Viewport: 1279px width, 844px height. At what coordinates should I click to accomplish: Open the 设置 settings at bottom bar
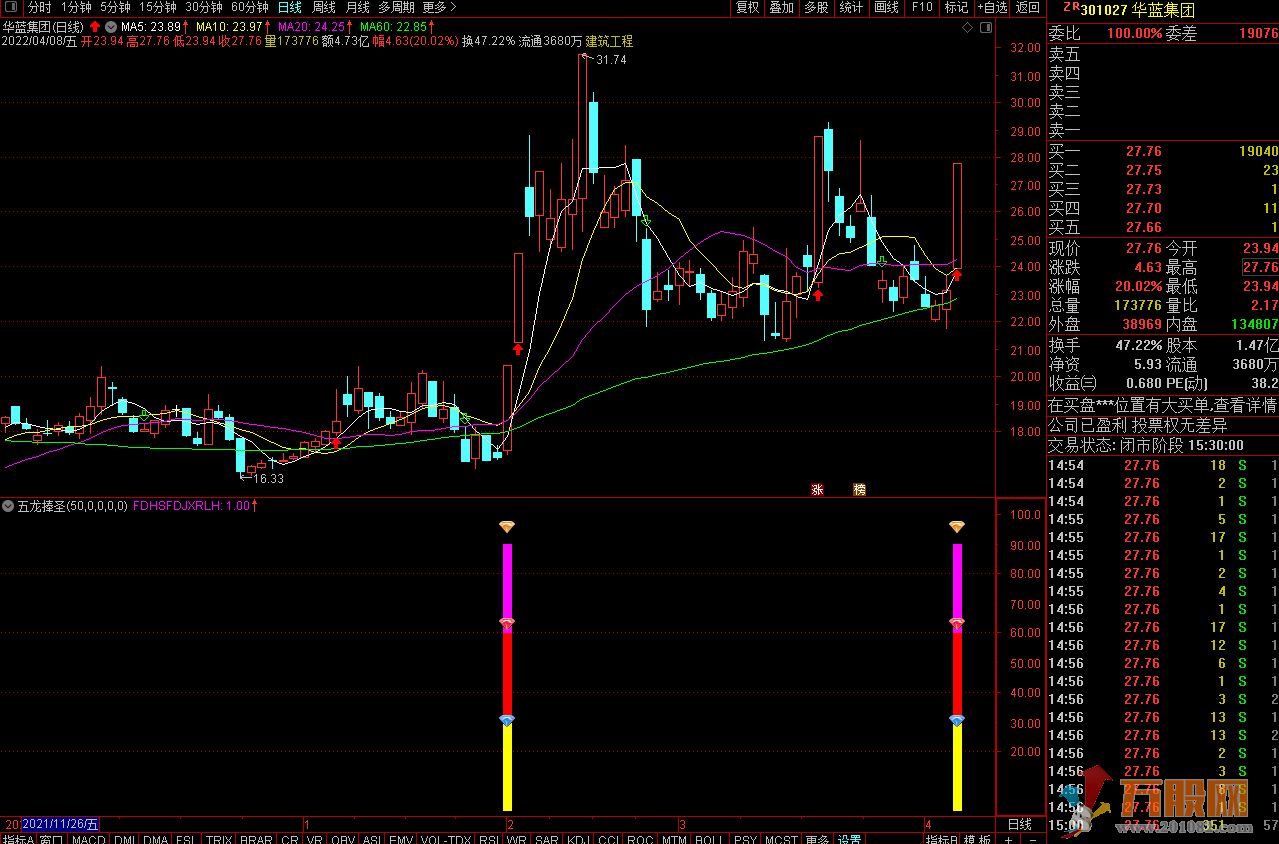pyautogui.click(x=850, y=839)
